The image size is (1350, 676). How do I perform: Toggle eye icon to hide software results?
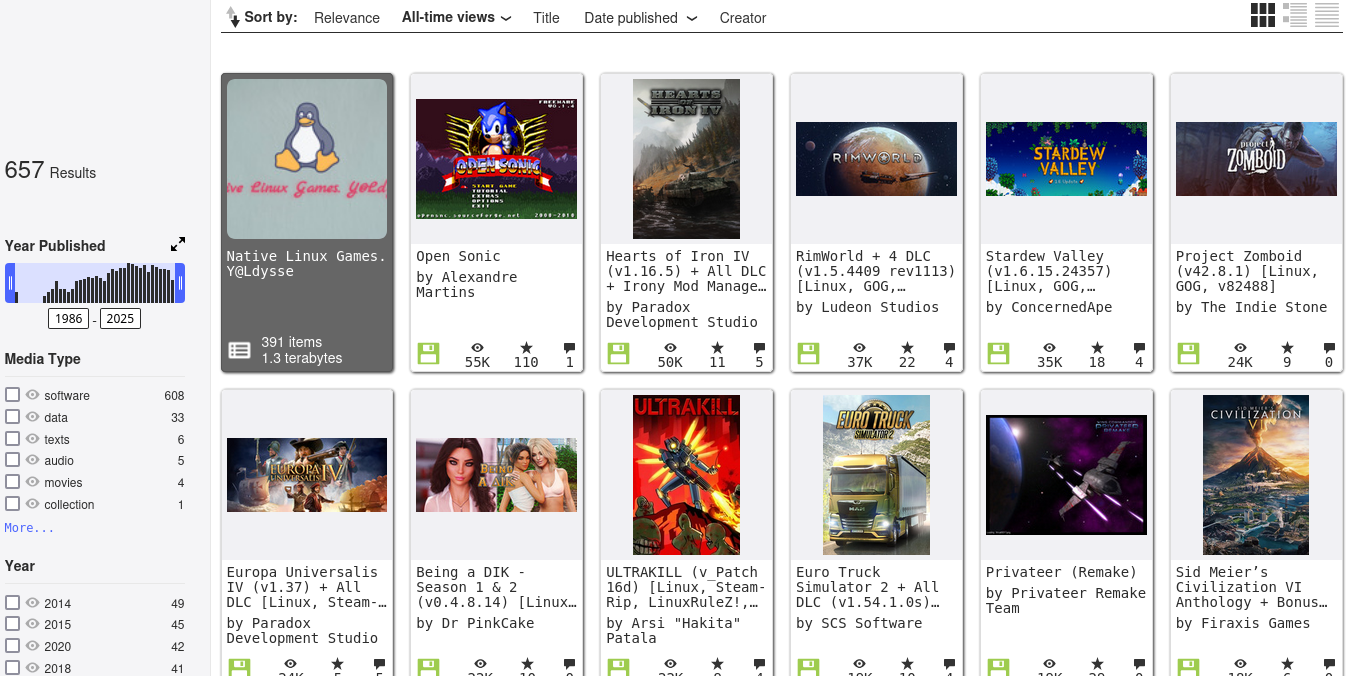click(32, 395)
